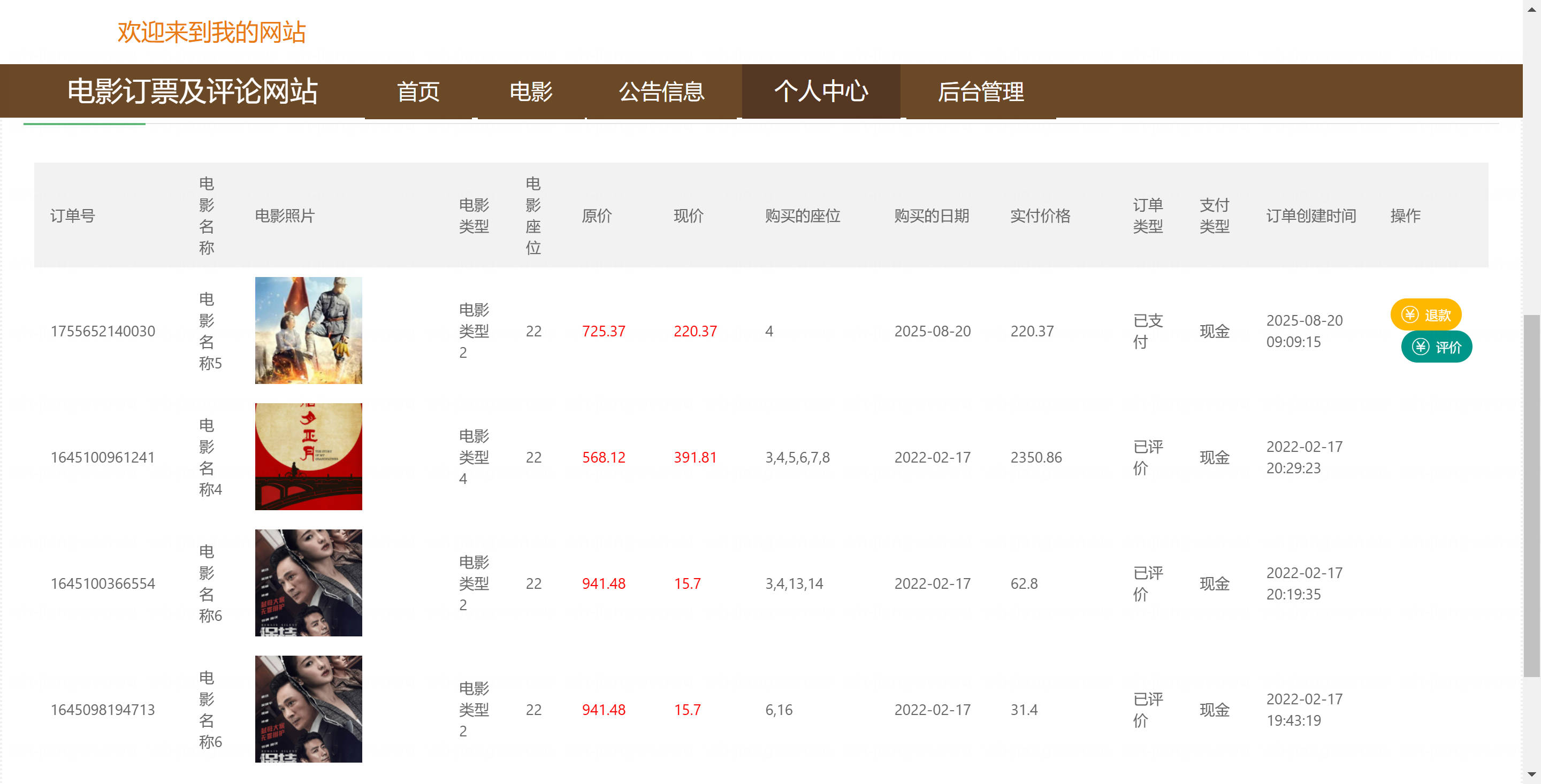Click the scrollbar up arrow
Viewport: 1541px width, 784px height.
(1531, 9)
